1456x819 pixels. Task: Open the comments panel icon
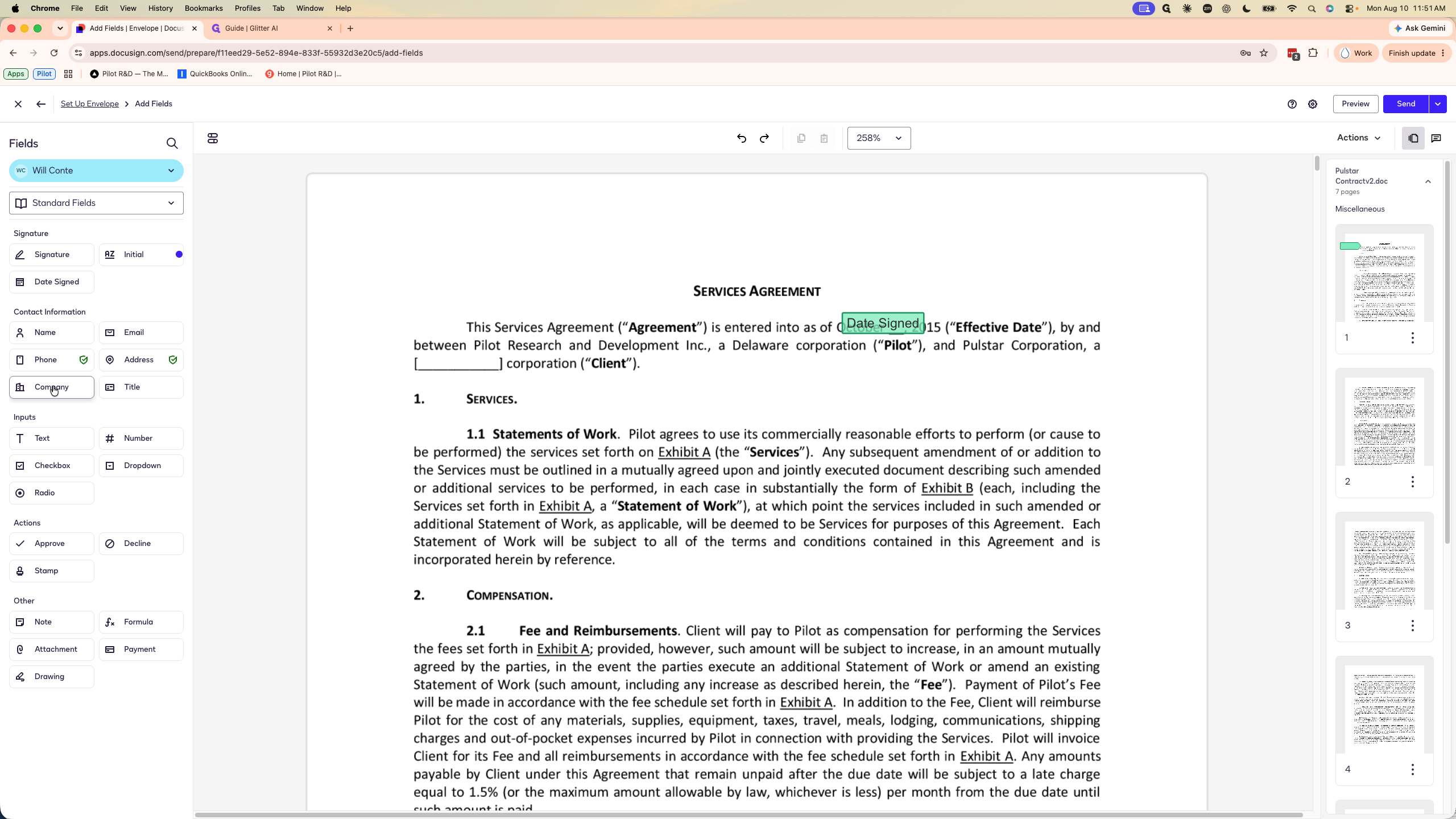[1436, 138]
